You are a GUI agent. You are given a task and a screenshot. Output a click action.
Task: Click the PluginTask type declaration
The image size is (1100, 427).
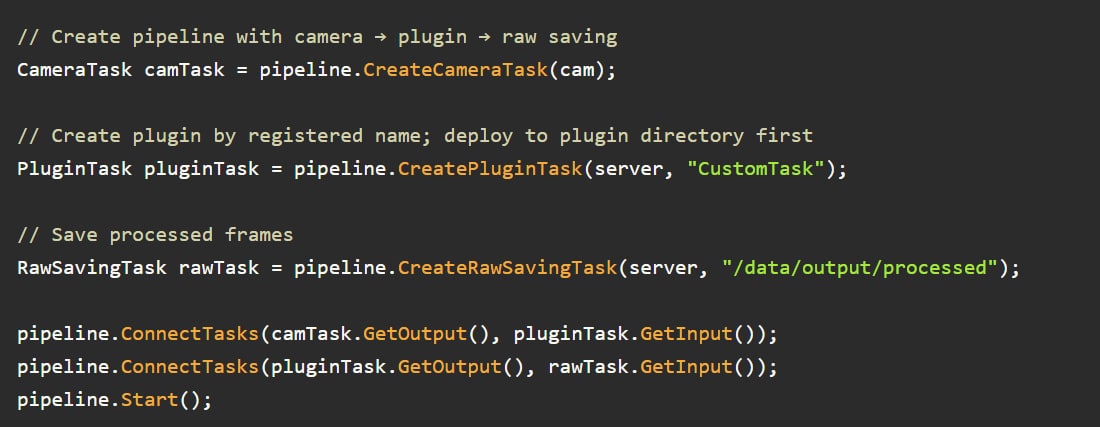pyautogui.click(x=74, y=168)
